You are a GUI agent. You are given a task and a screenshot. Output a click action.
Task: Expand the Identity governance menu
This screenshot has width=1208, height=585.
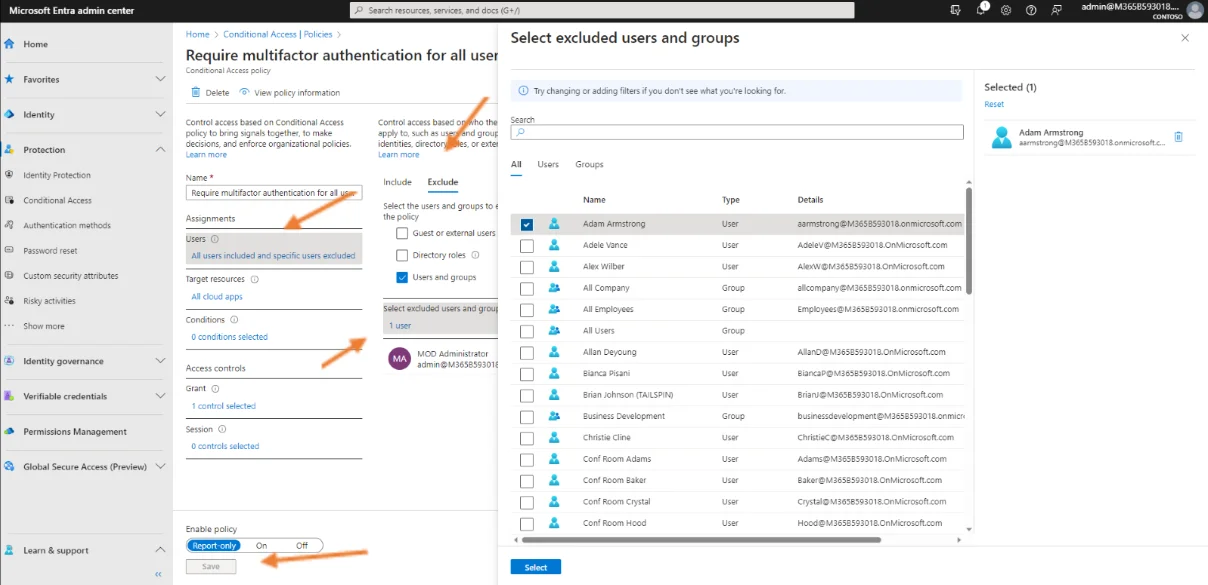coord(160,361)
